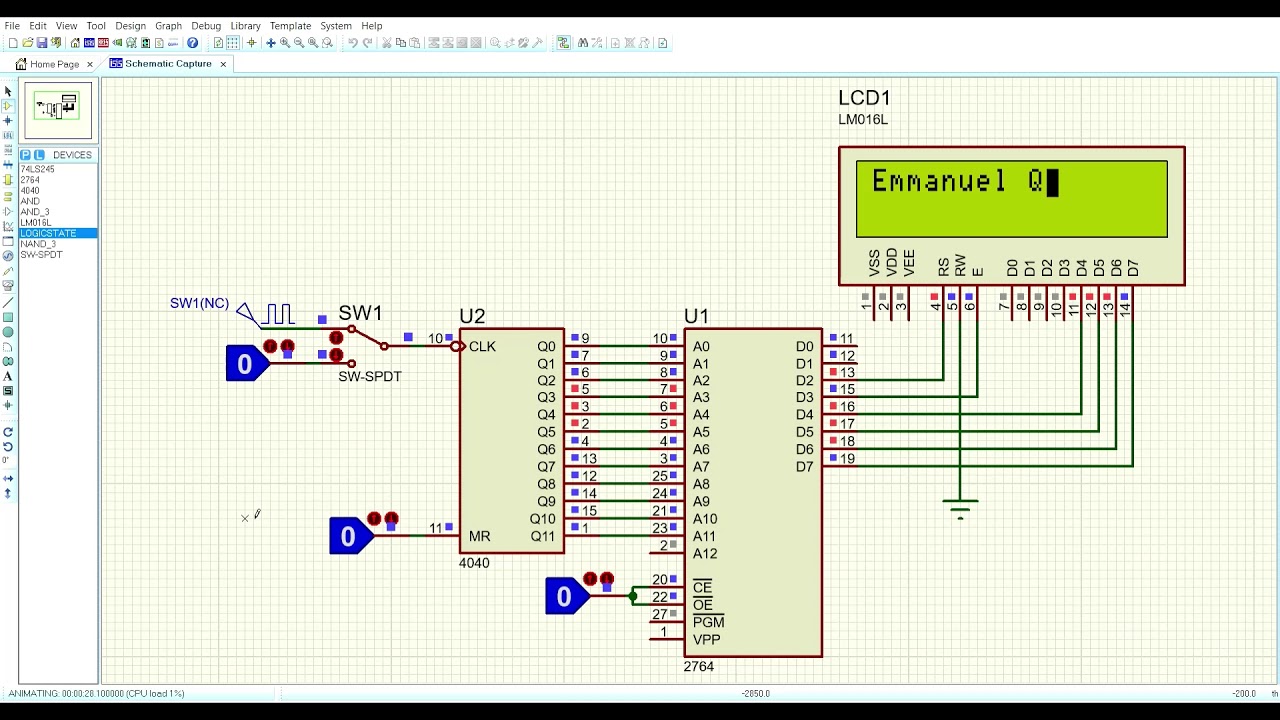Select SW-SPDT in the devices list
The width and height of the screenshot is (1280, 720).
(58, 255)
